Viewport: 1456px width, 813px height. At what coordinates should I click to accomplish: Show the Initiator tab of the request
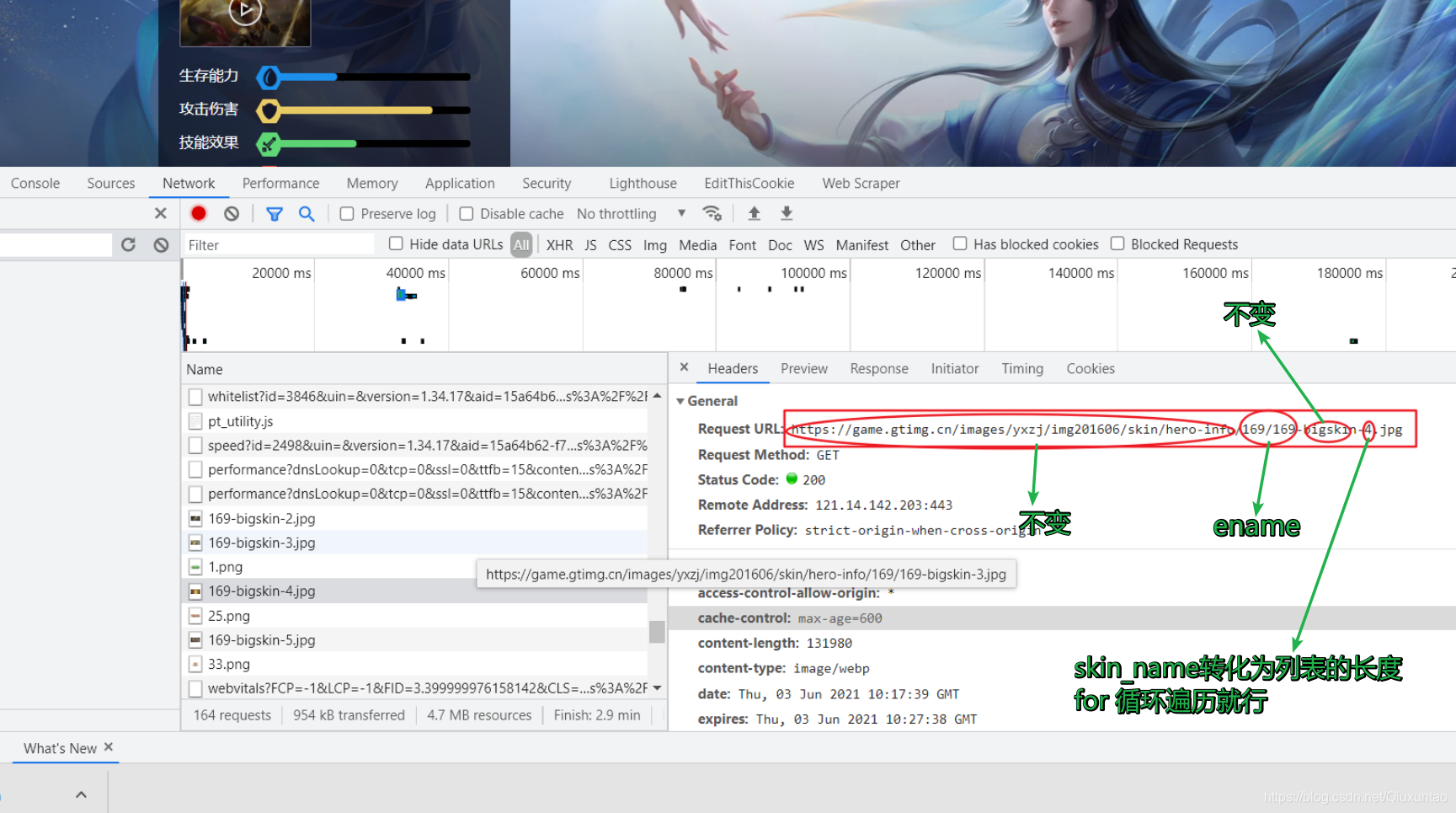955,368
